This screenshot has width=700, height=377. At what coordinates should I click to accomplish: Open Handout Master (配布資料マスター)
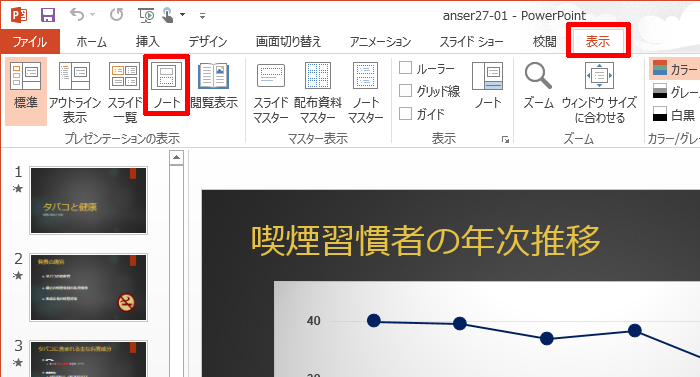318,92
